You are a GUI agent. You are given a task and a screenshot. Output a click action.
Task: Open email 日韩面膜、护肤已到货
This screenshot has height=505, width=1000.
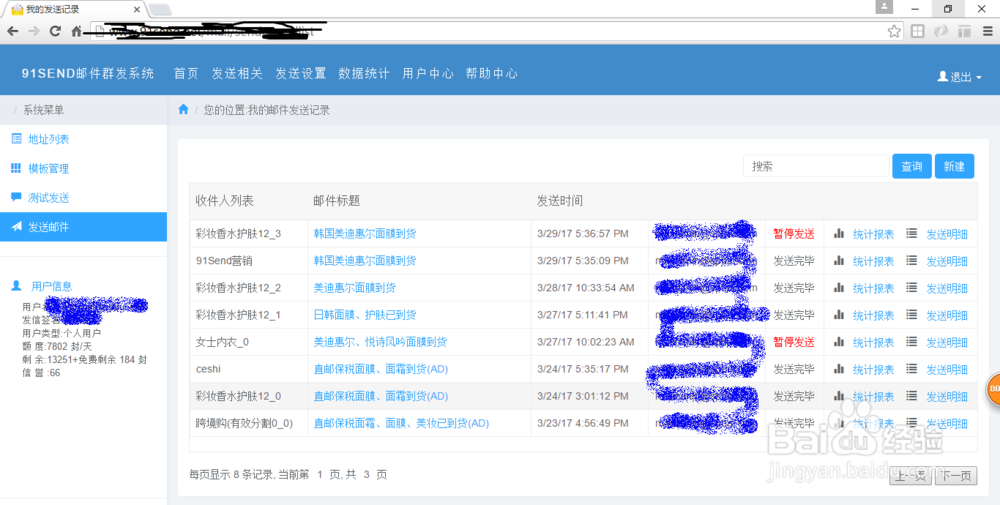(365, 314)
